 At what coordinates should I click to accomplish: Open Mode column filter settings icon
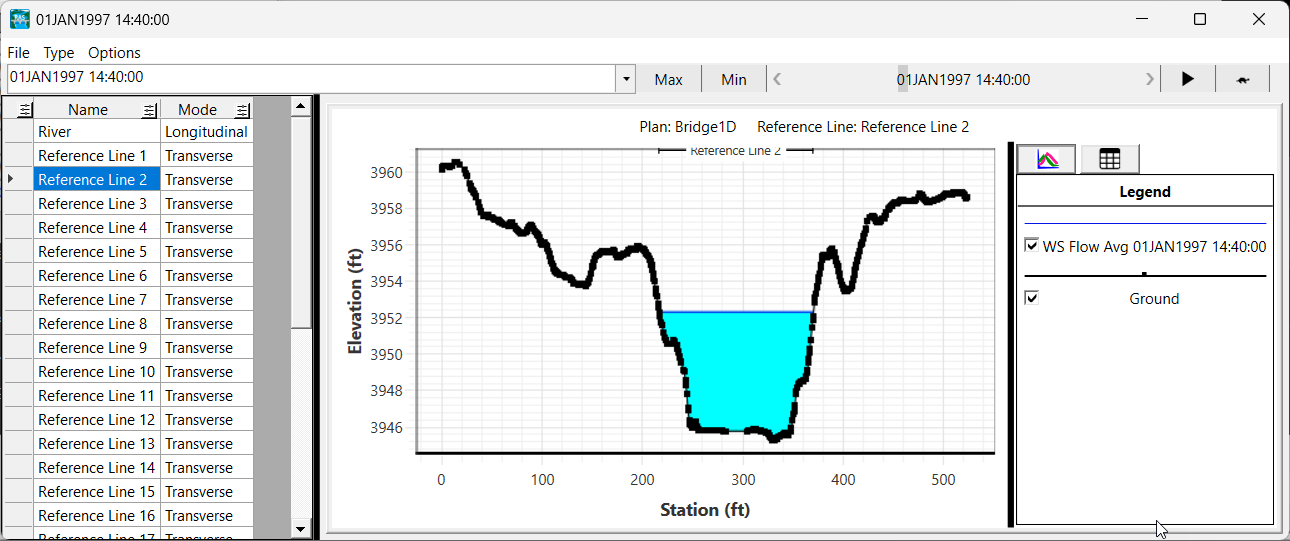(x=242, y=110)
